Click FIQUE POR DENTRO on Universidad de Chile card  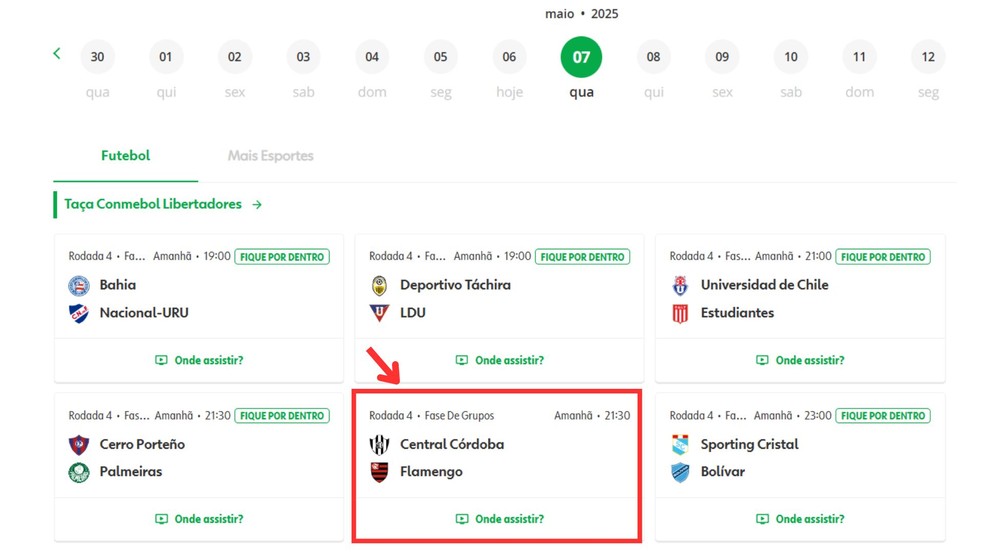tap(883, 257)
